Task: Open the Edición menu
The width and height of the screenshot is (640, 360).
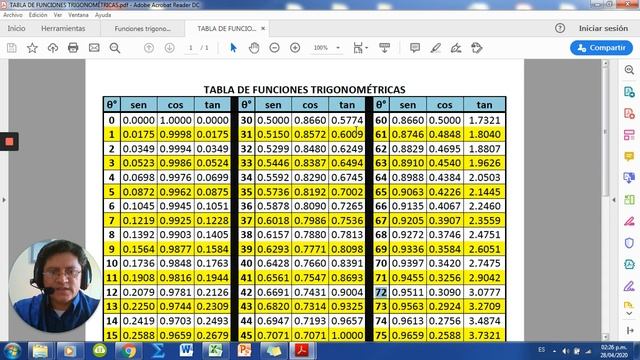Action: tap(38, 15)
